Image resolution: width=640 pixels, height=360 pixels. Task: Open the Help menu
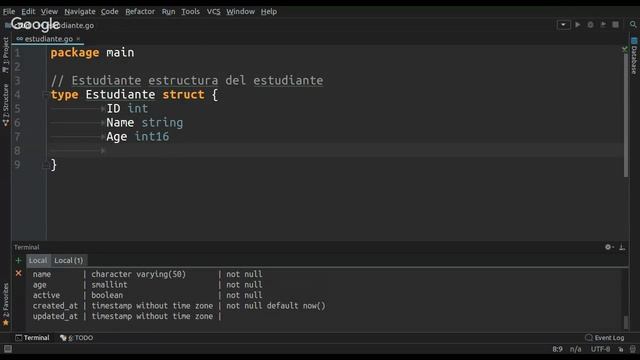coord(269,11)
